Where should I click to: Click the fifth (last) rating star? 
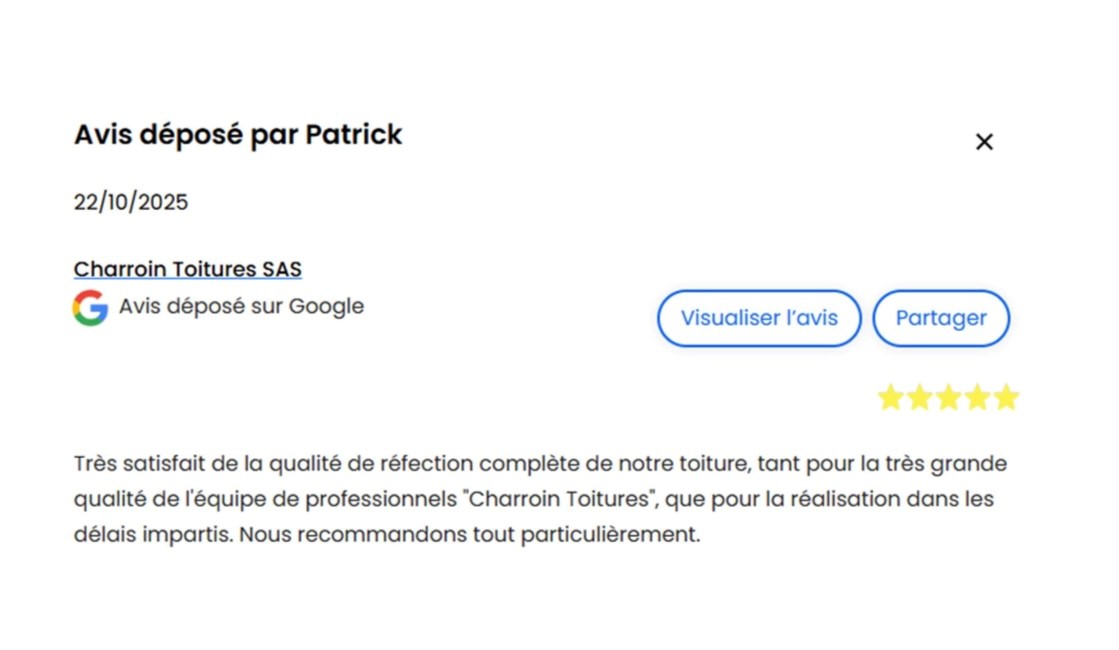(x=1006, y=398)
